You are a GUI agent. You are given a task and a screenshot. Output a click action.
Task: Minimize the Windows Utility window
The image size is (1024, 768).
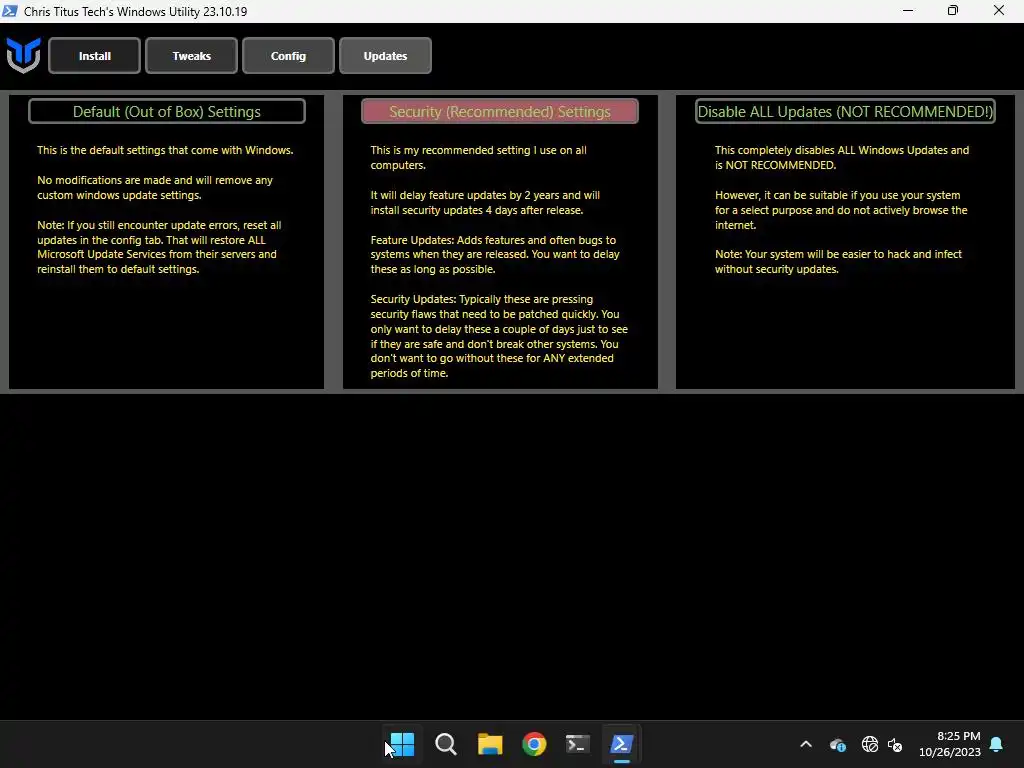point(908,10)
